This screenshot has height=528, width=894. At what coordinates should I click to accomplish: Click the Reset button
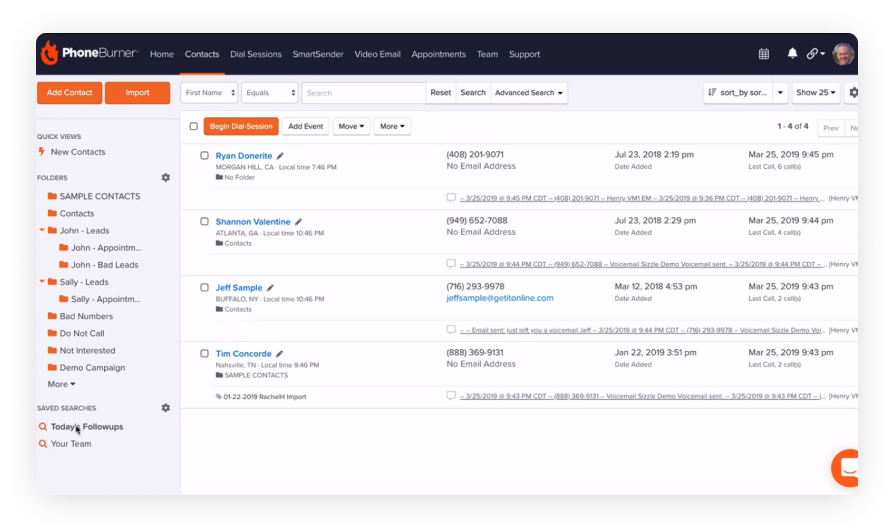point(441,92)
